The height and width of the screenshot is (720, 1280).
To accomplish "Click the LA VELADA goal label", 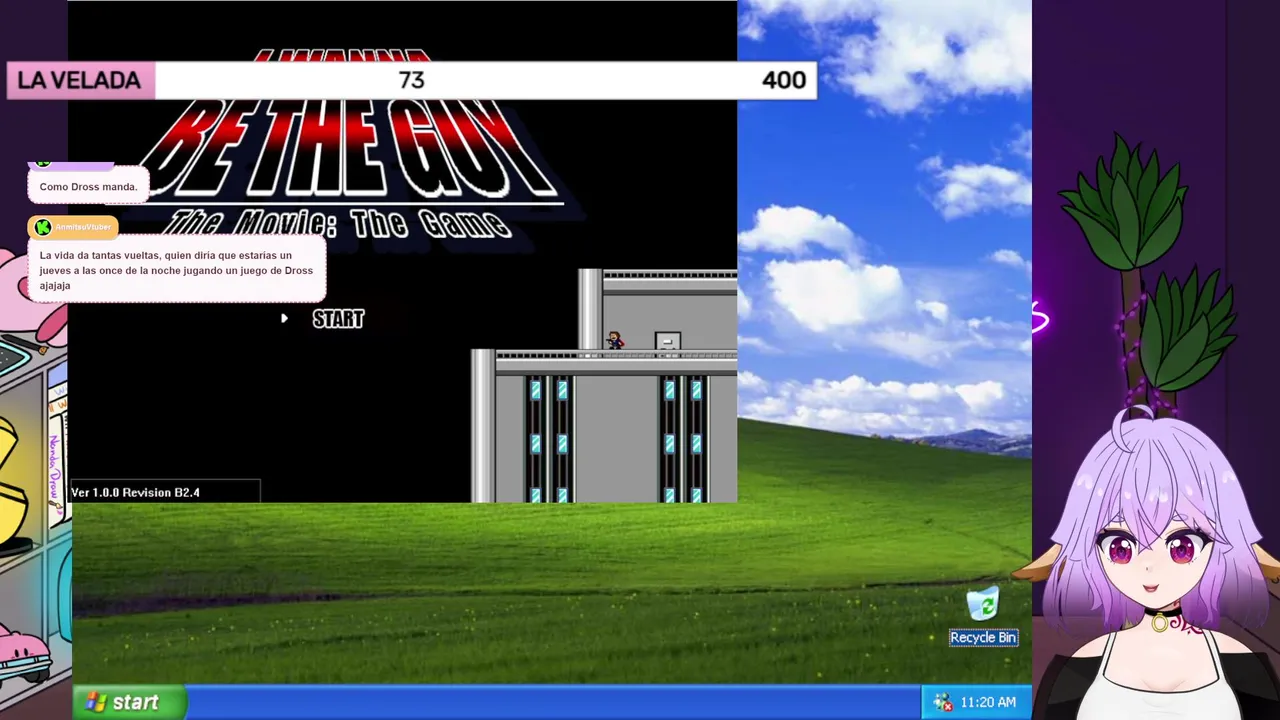I will coord(79,81).
